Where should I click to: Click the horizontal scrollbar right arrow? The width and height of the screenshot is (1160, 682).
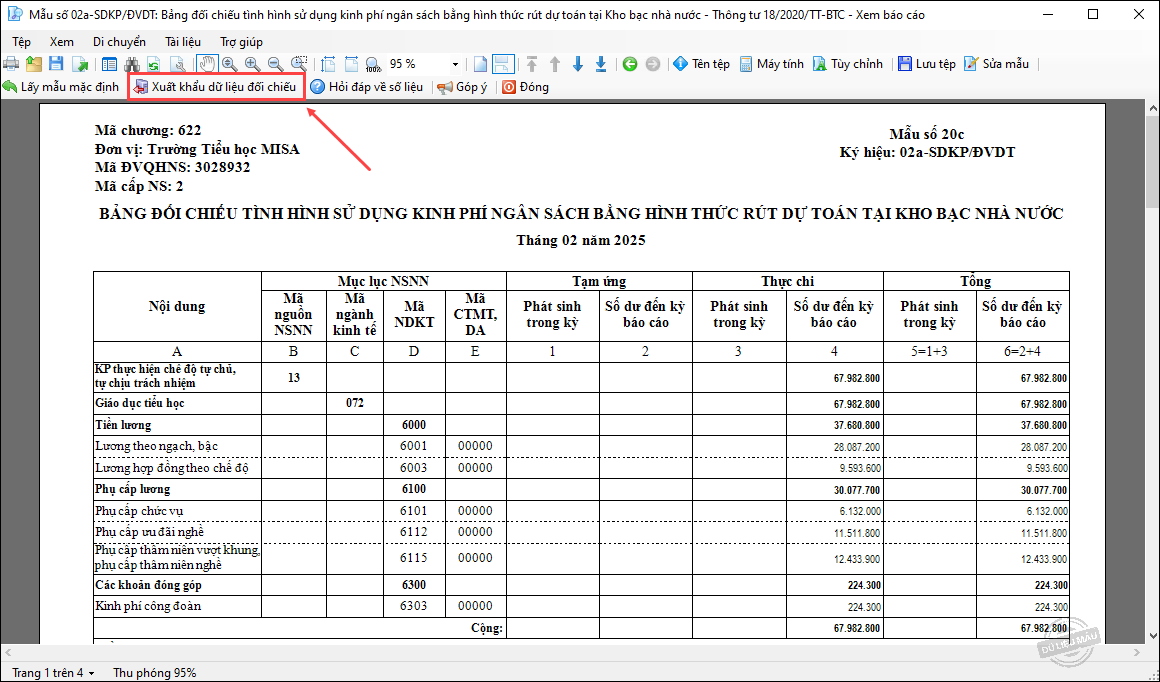(1139, 652)
